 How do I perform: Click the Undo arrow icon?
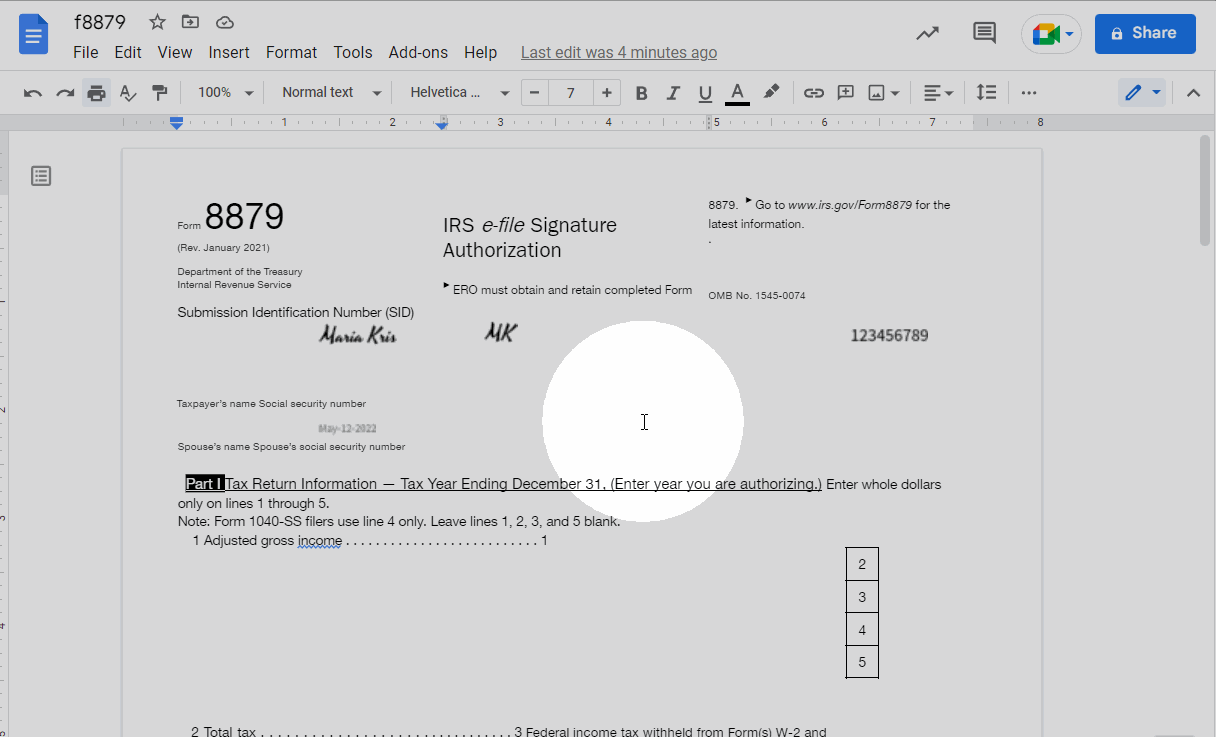[33, 93]
